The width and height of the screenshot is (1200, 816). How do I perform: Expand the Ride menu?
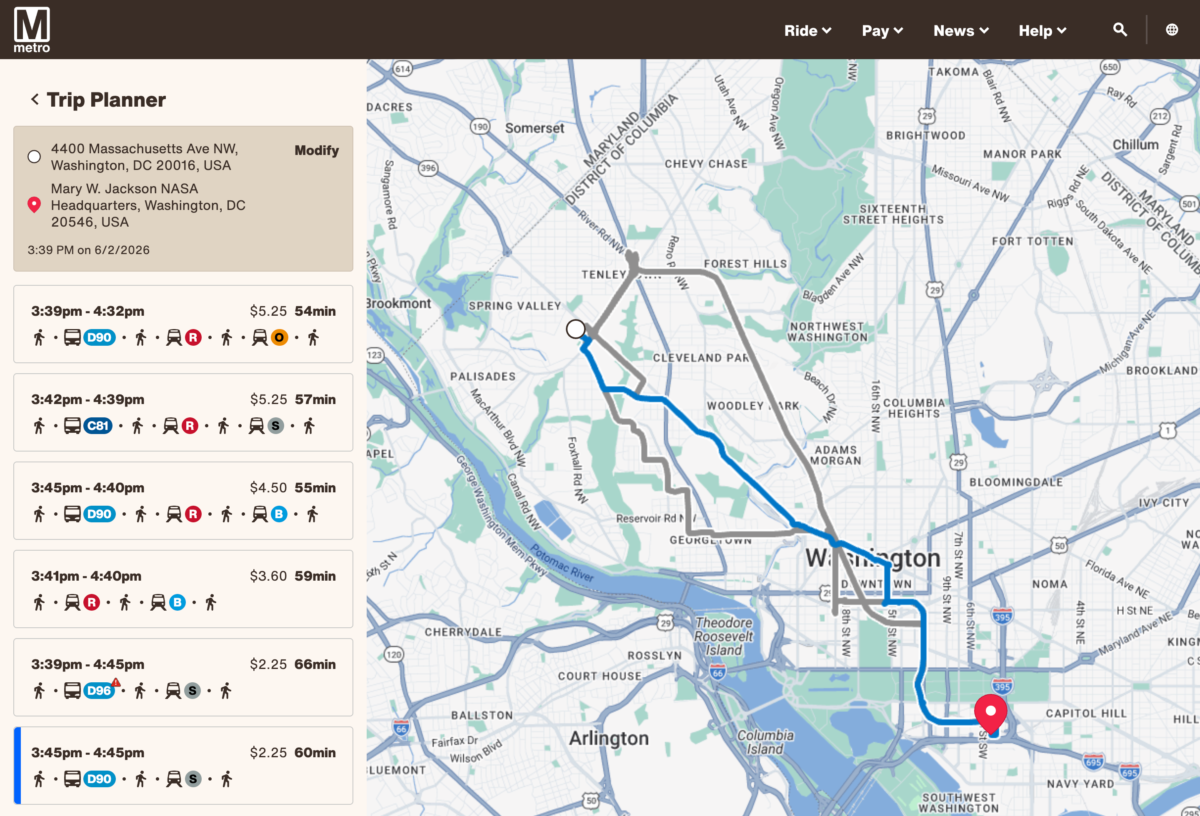(808, 30)
